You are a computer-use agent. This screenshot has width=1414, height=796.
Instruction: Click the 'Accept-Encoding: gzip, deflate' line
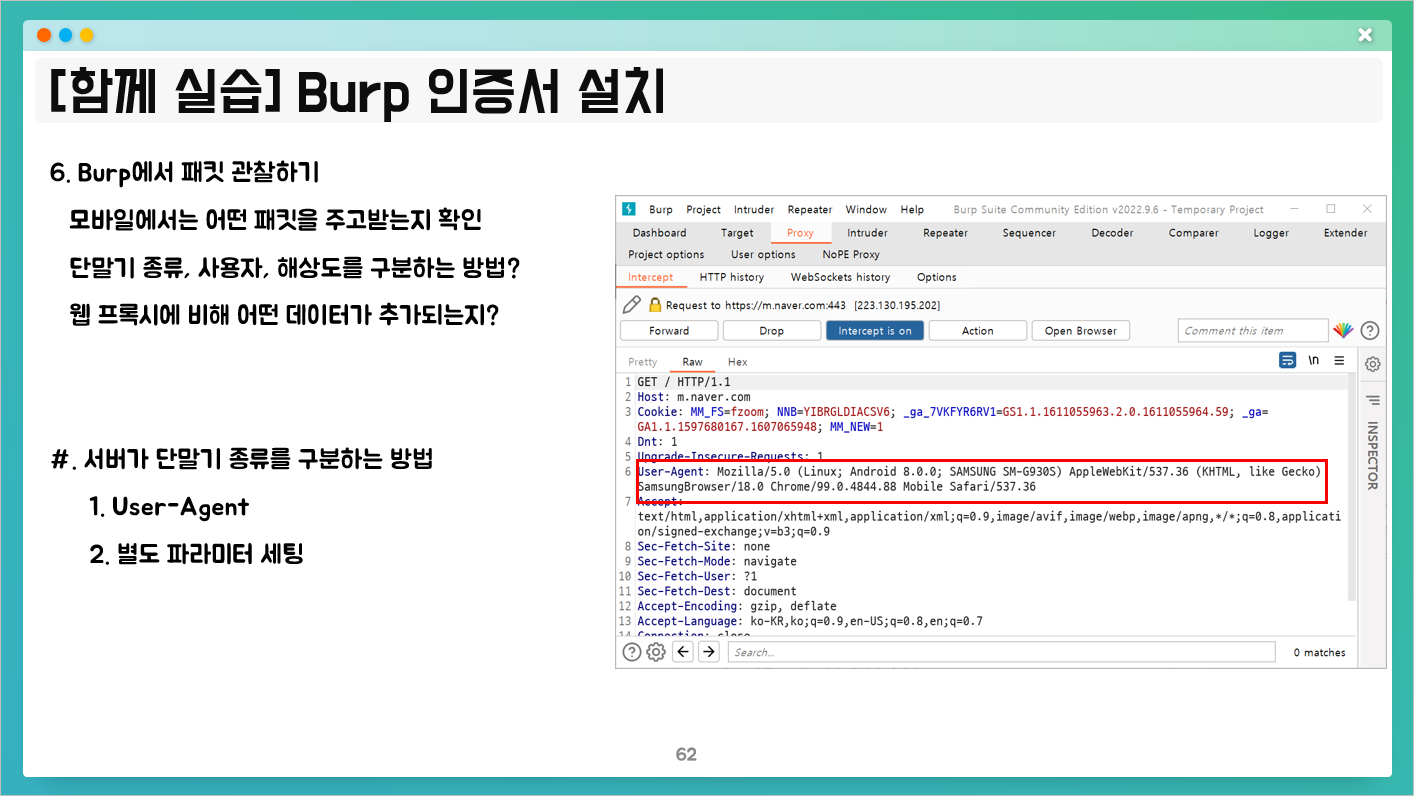[x=737, y=606]
